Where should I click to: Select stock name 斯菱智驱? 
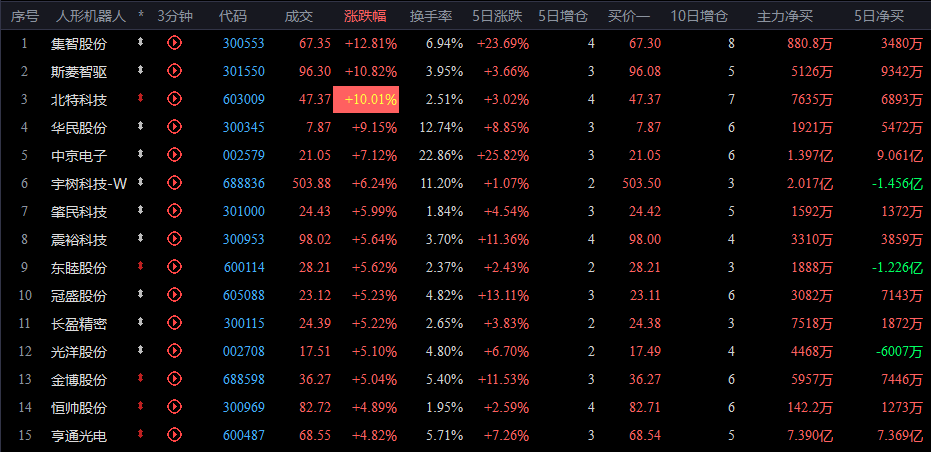pyautogui.click(x=80, y=72)
